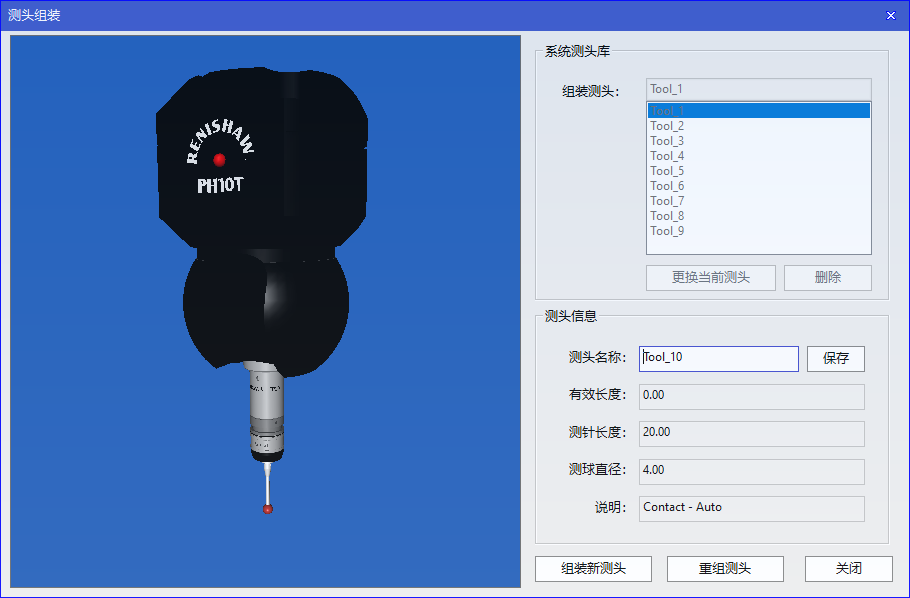This screenshot has width=910, height=598.
Task: Select Tool_9 in the probe list
Action: click(x=759, y=231)
